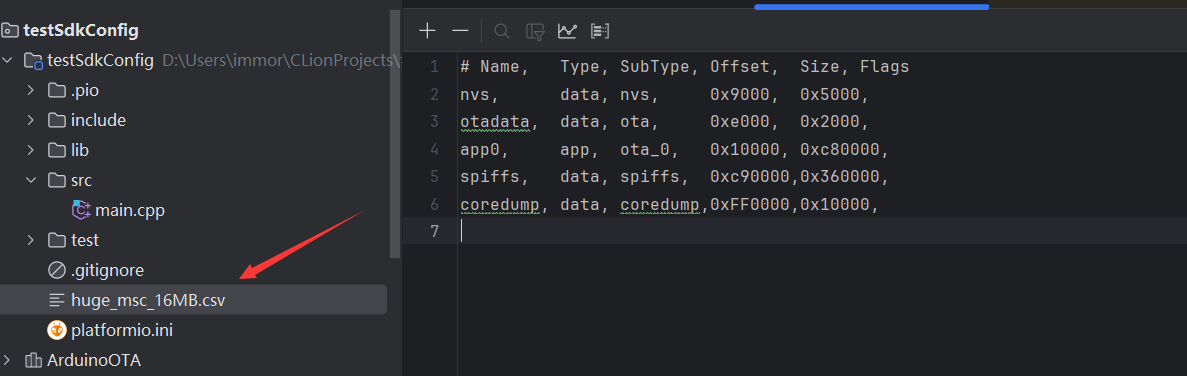Click line number 4 in gutter
This screenshot has width=1187, height=376.
(x=434, y=150)
